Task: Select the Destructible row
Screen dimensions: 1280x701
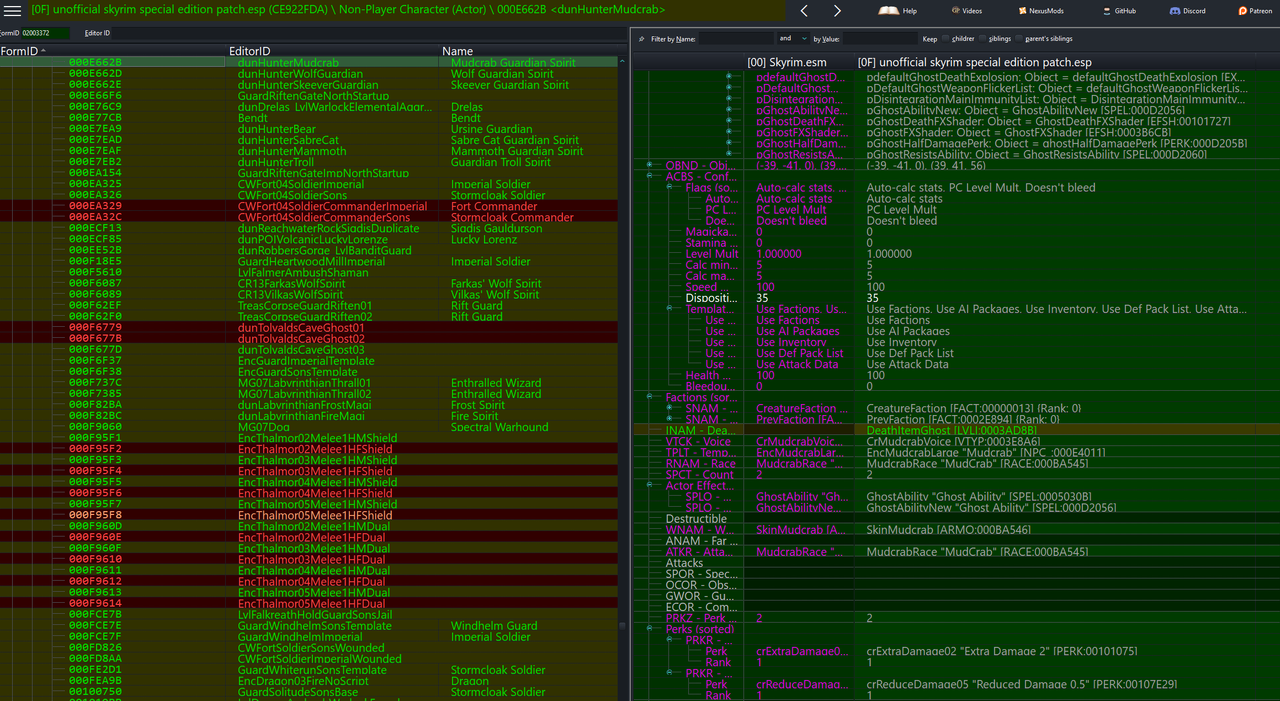Action: 957,519
